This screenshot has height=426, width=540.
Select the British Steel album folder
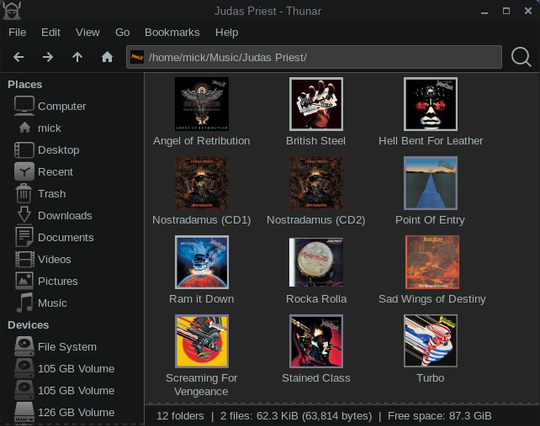(x=316, y=112)
